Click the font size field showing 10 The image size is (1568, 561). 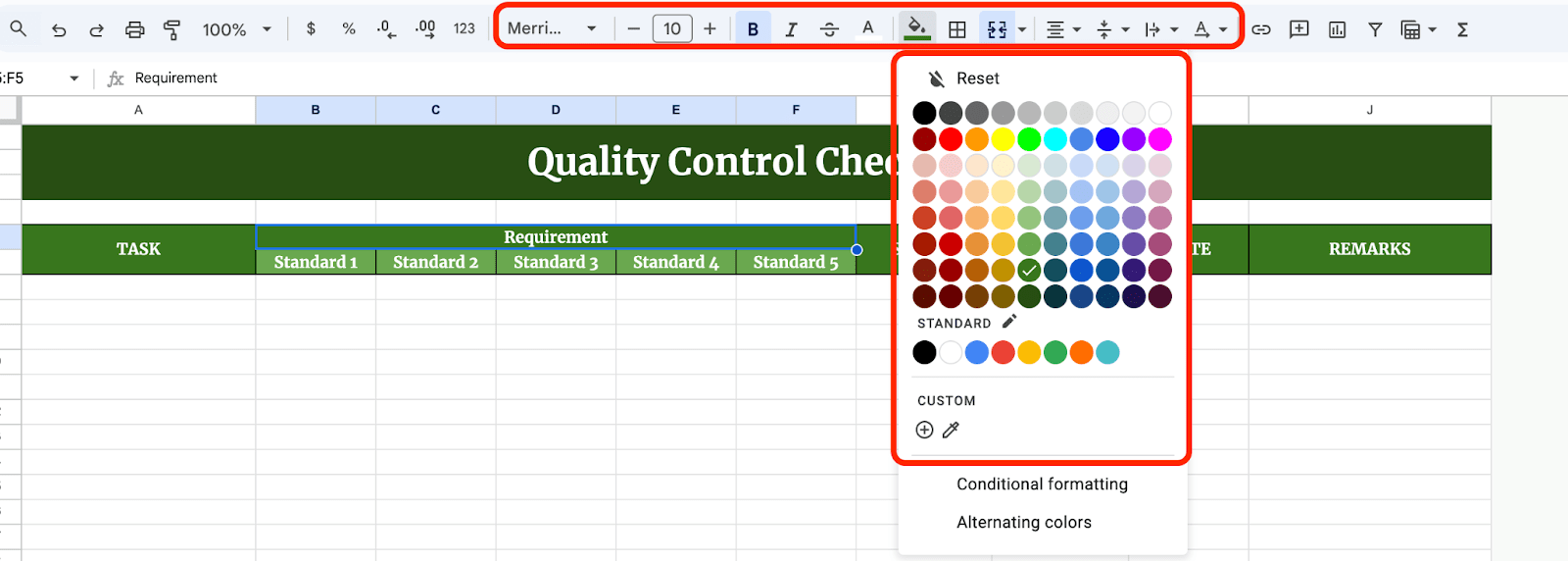672,28
